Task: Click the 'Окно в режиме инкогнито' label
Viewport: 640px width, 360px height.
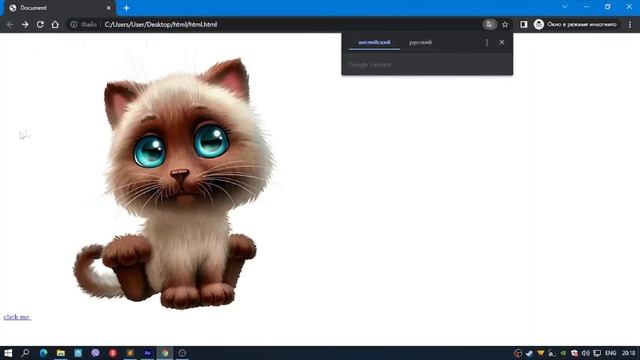Action: (x=582, y=24)
